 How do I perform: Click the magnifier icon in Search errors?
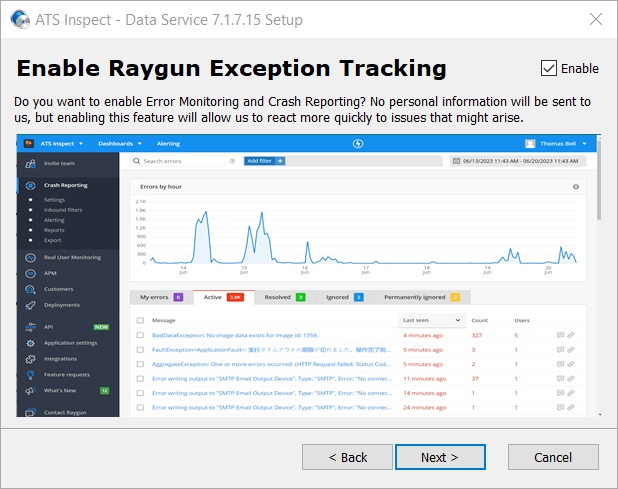[136, 161]
